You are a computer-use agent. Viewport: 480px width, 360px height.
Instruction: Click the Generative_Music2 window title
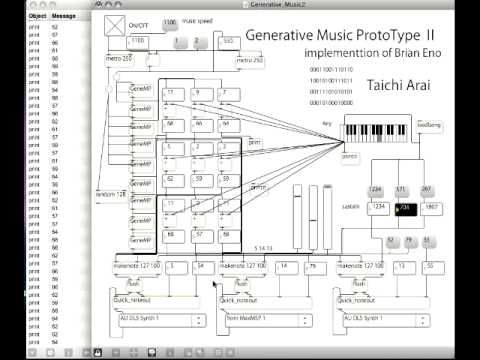[x=278, y=5]
